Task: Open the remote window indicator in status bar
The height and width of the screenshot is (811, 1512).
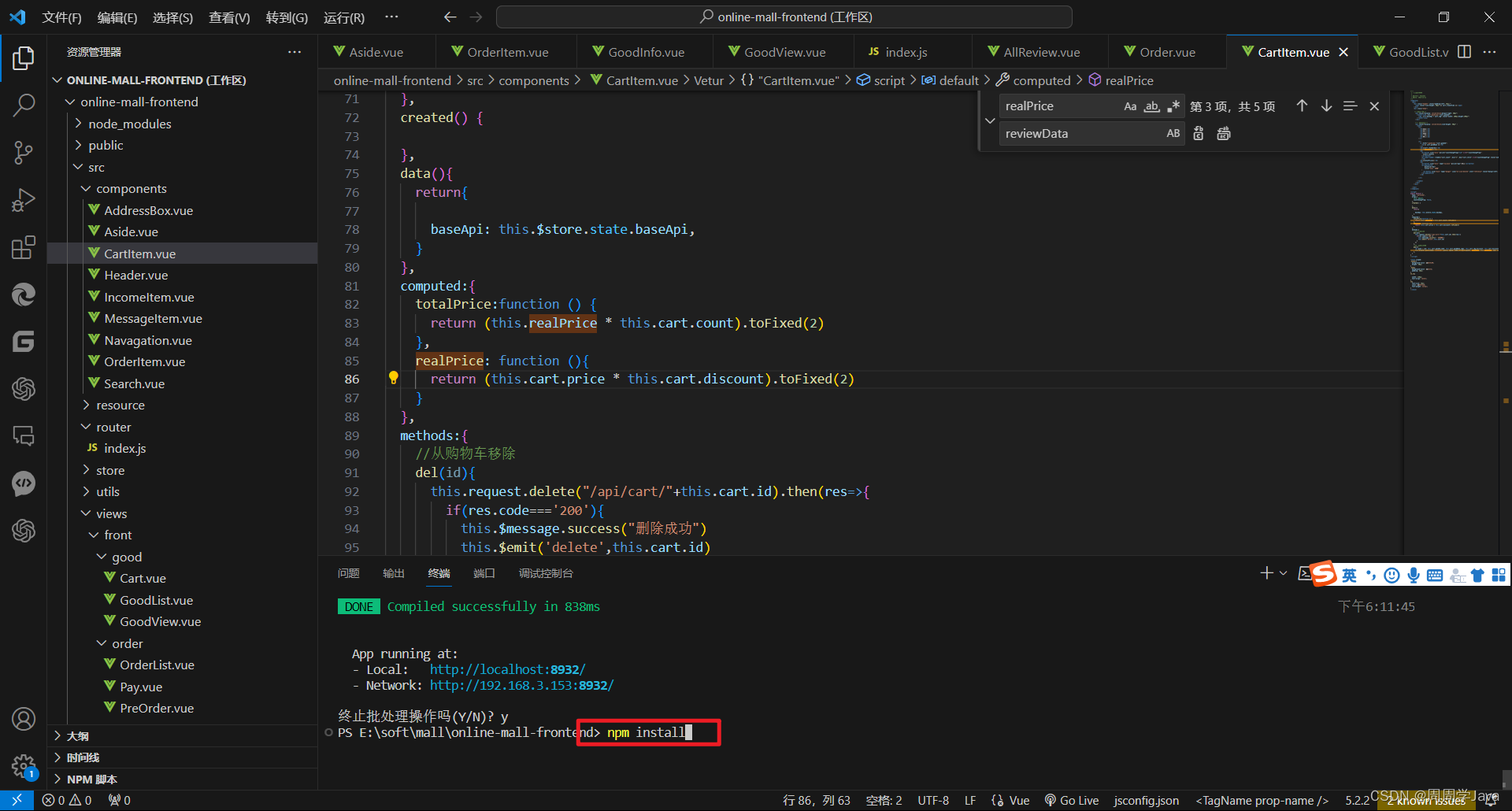Action: [17, 800]
